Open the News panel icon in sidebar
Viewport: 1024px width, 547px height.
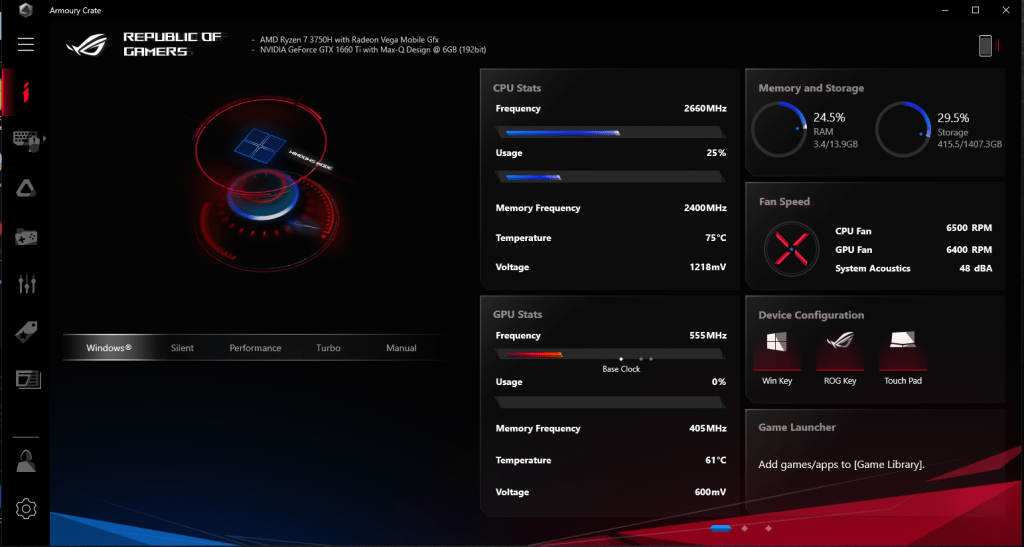coord(28,379)
